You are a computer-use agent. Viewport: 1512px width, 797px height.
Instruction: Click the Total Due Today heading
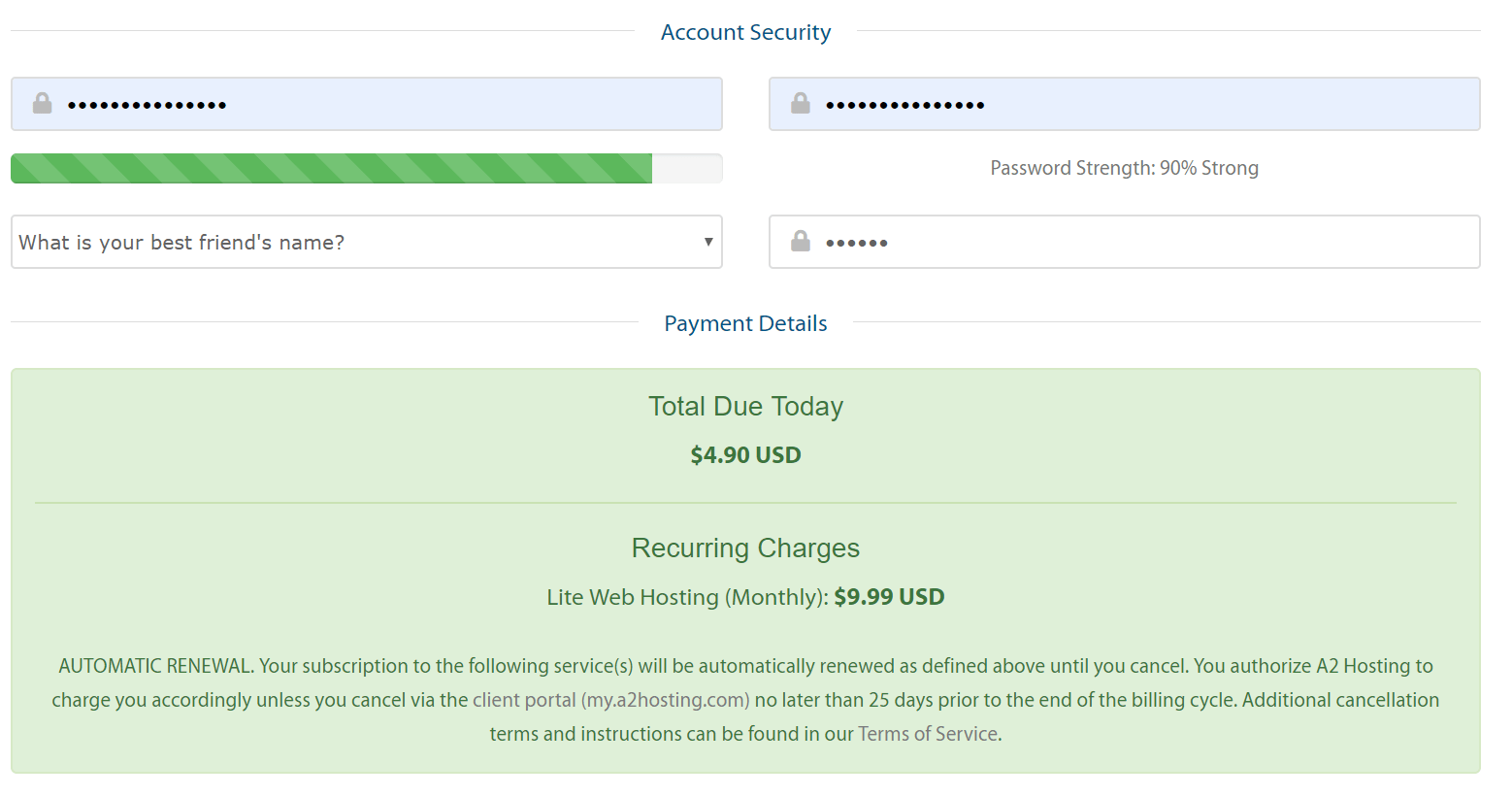[745, 406]
